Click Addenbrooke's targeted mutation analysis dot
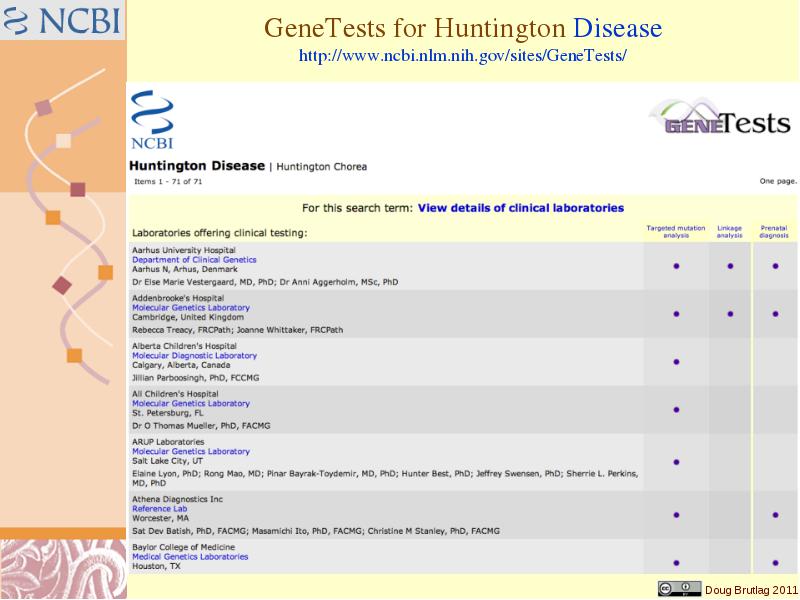Viewport: 800px width, 600px height. [x=677, y=314]
